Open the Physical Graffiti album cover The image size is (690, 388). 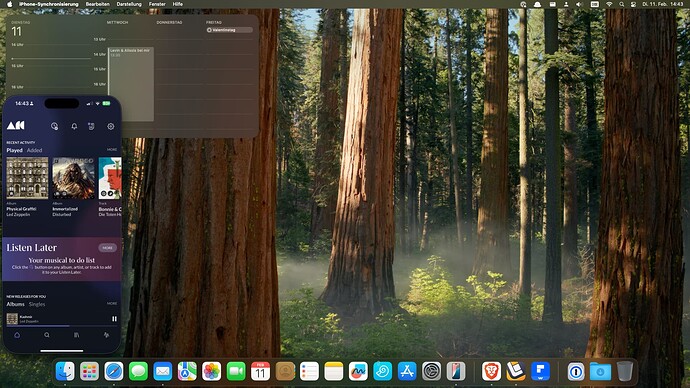click(x=27, y=178)
